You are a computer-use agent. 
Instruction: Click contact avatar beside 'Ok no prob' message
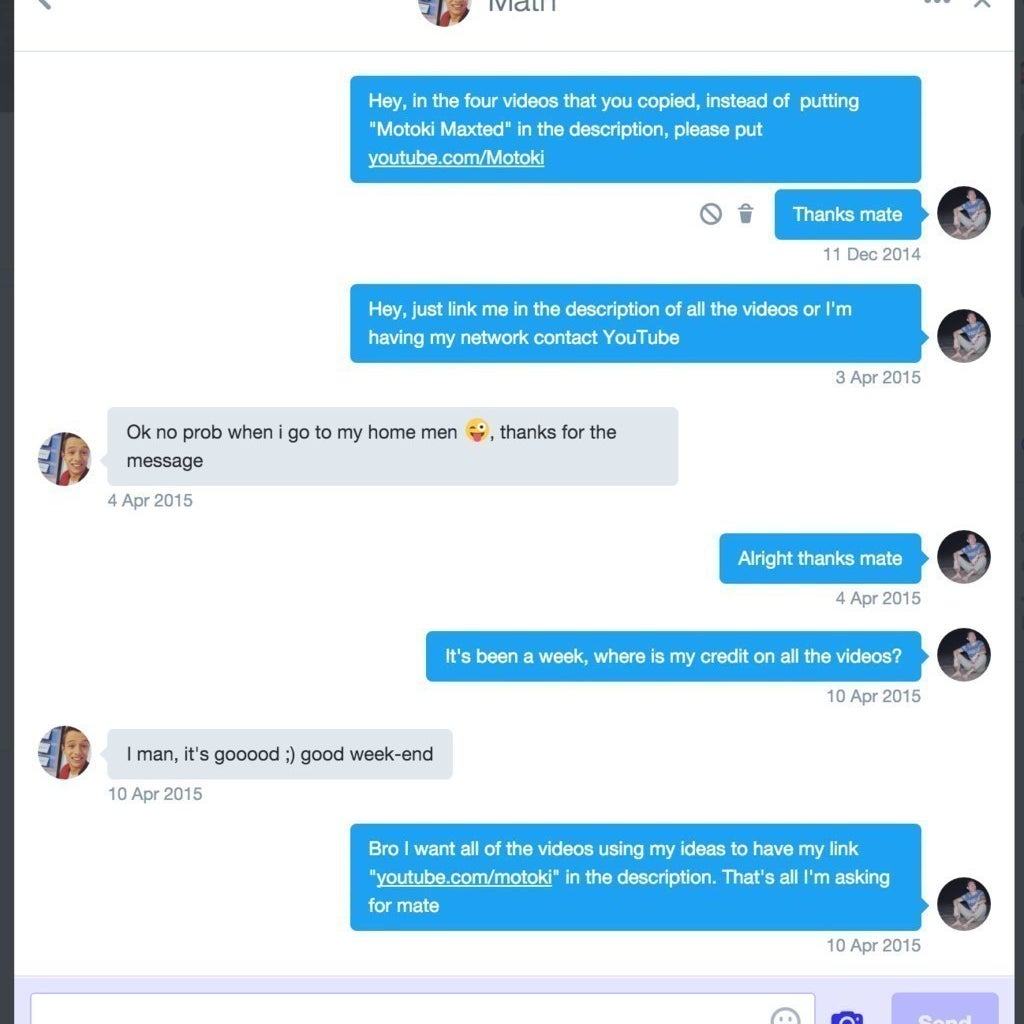pyautogui.click(x=64, y=458)
